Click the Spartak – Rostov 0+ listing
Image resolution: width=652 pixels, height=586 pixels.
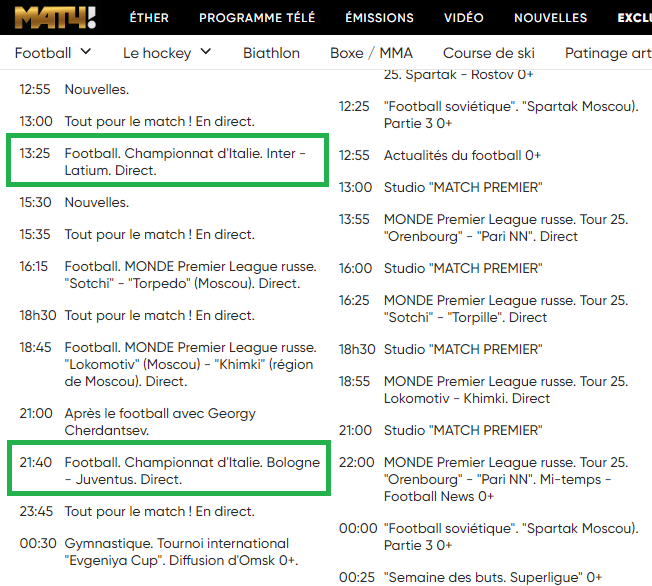coord(458,74)
